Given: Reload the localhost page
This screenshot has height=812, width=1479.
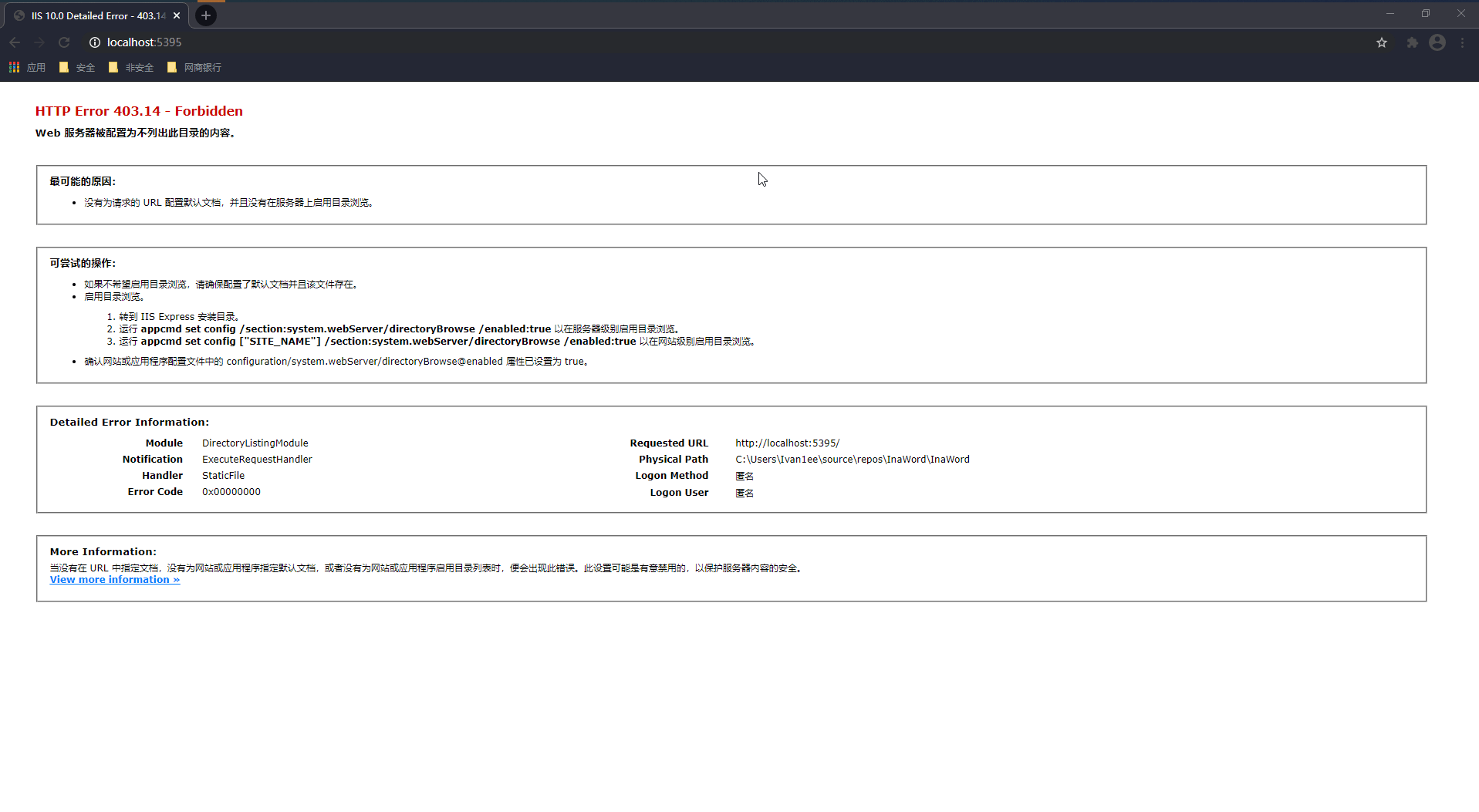Looking at the screenshot, I should (x=64, y=42).
